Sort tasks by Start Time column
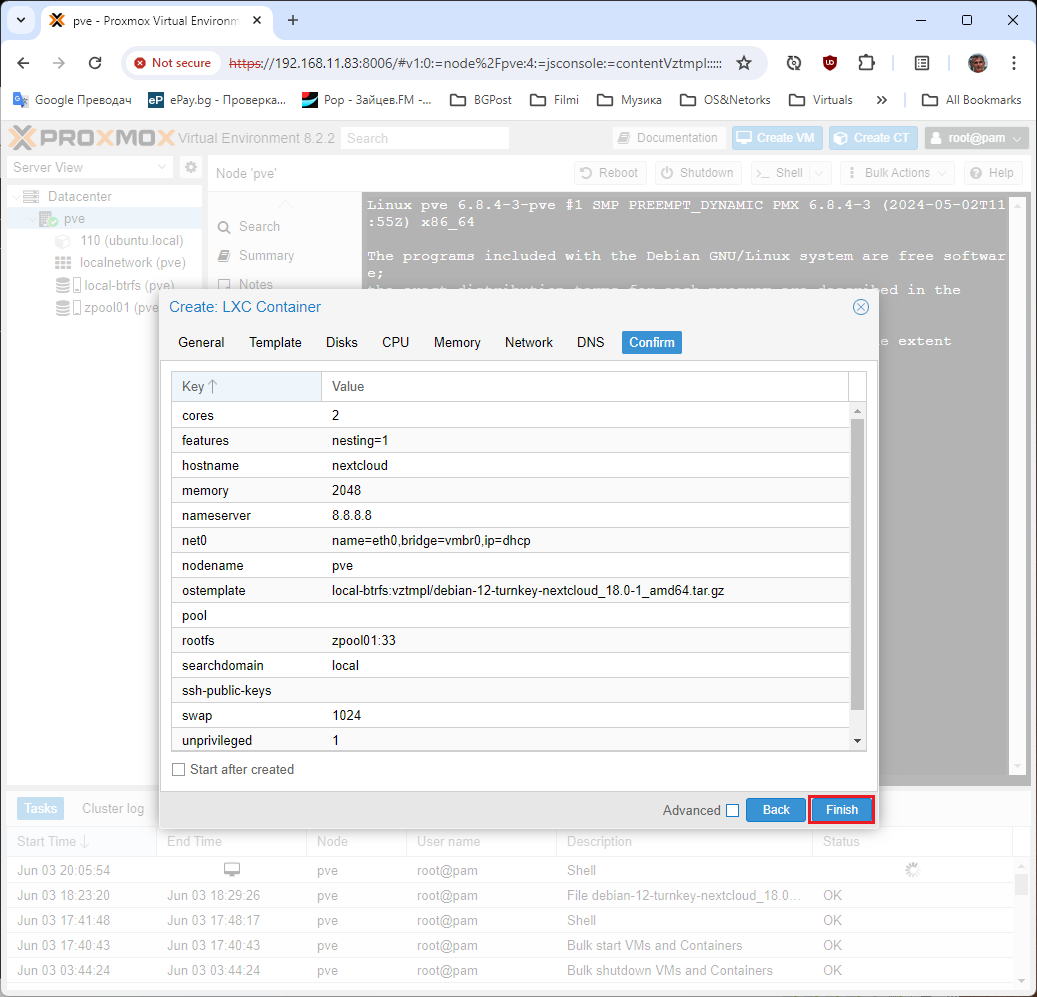Viewport: 1037px width, 997px height. [x=82, y=842]
